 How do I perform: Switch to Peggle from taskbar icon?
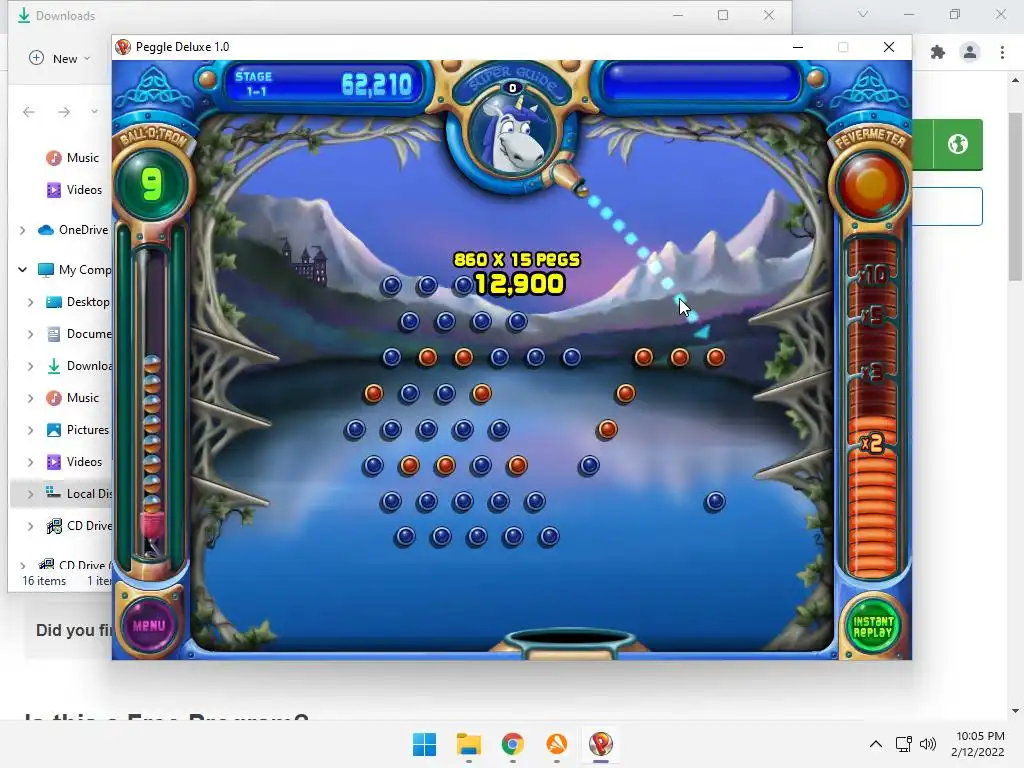click(601, 744)
